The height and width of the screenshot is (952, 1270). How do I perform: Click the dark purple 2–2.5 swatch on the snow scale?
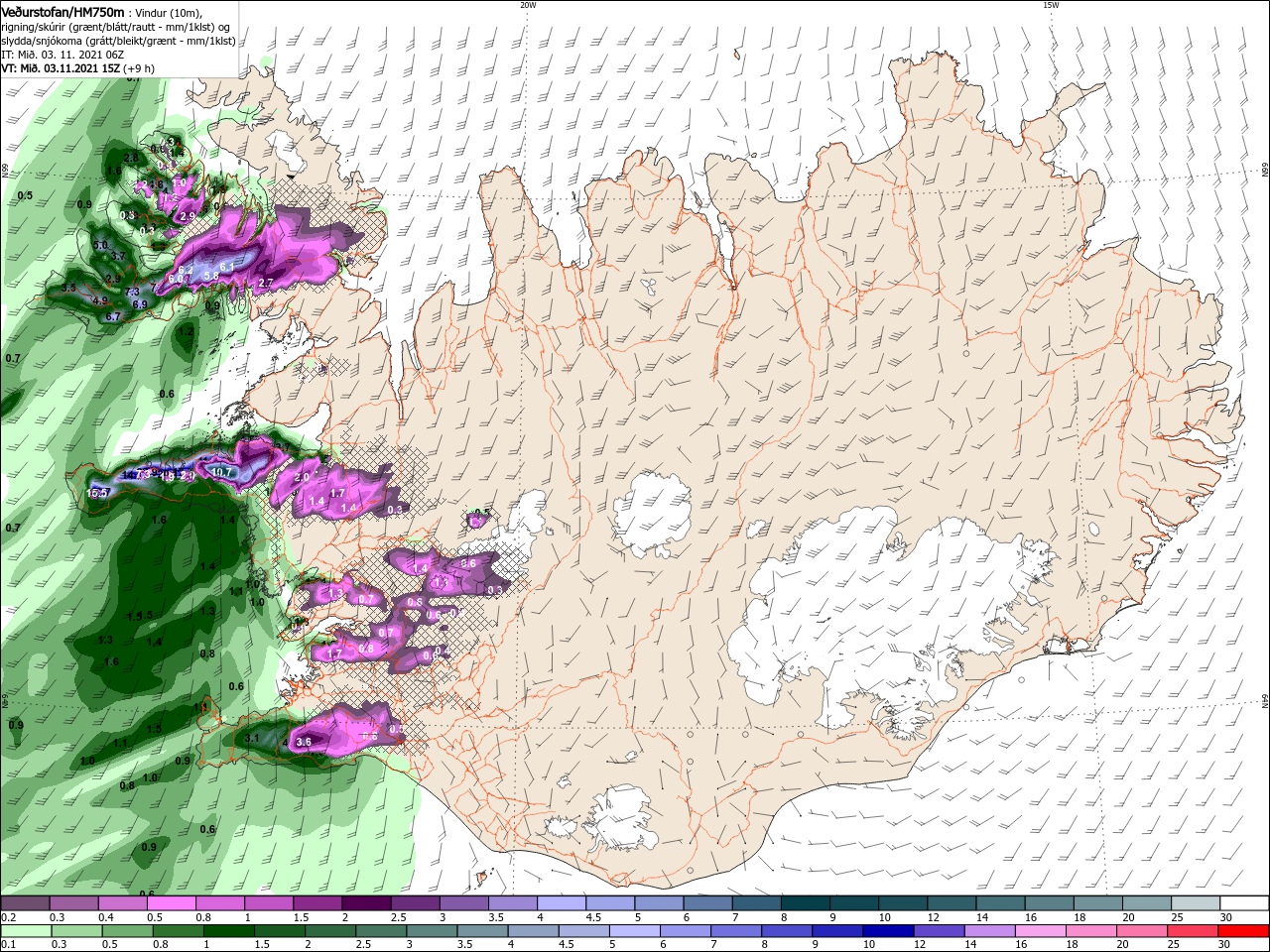(x=366, y=903)
